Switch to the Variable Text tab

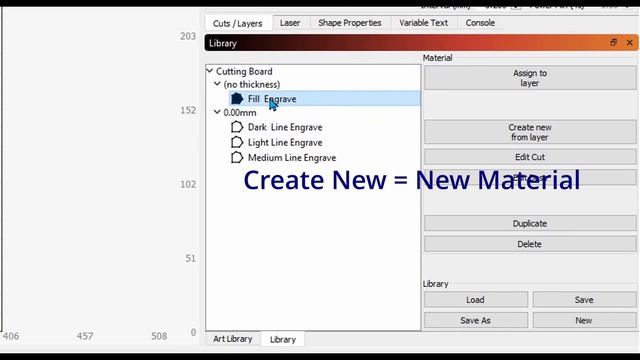tap(423, 23)
